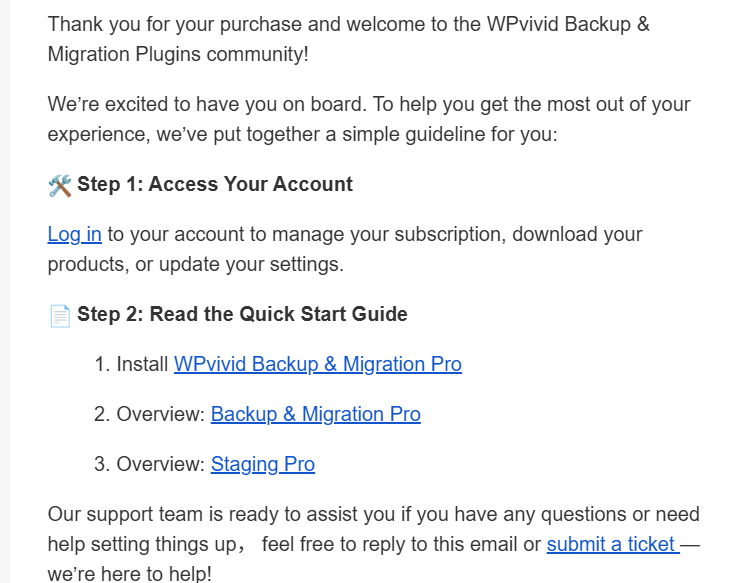
Task: Click the Overview label before Backup & Migration Pro
Action: 160,415
